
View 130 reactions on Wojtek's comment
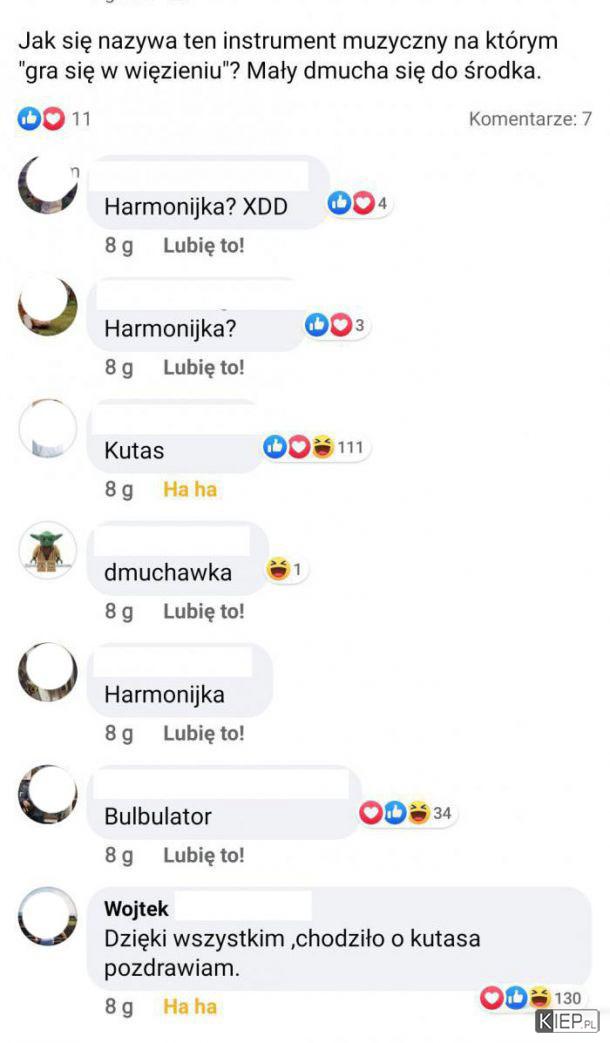[x=532, y=998]
